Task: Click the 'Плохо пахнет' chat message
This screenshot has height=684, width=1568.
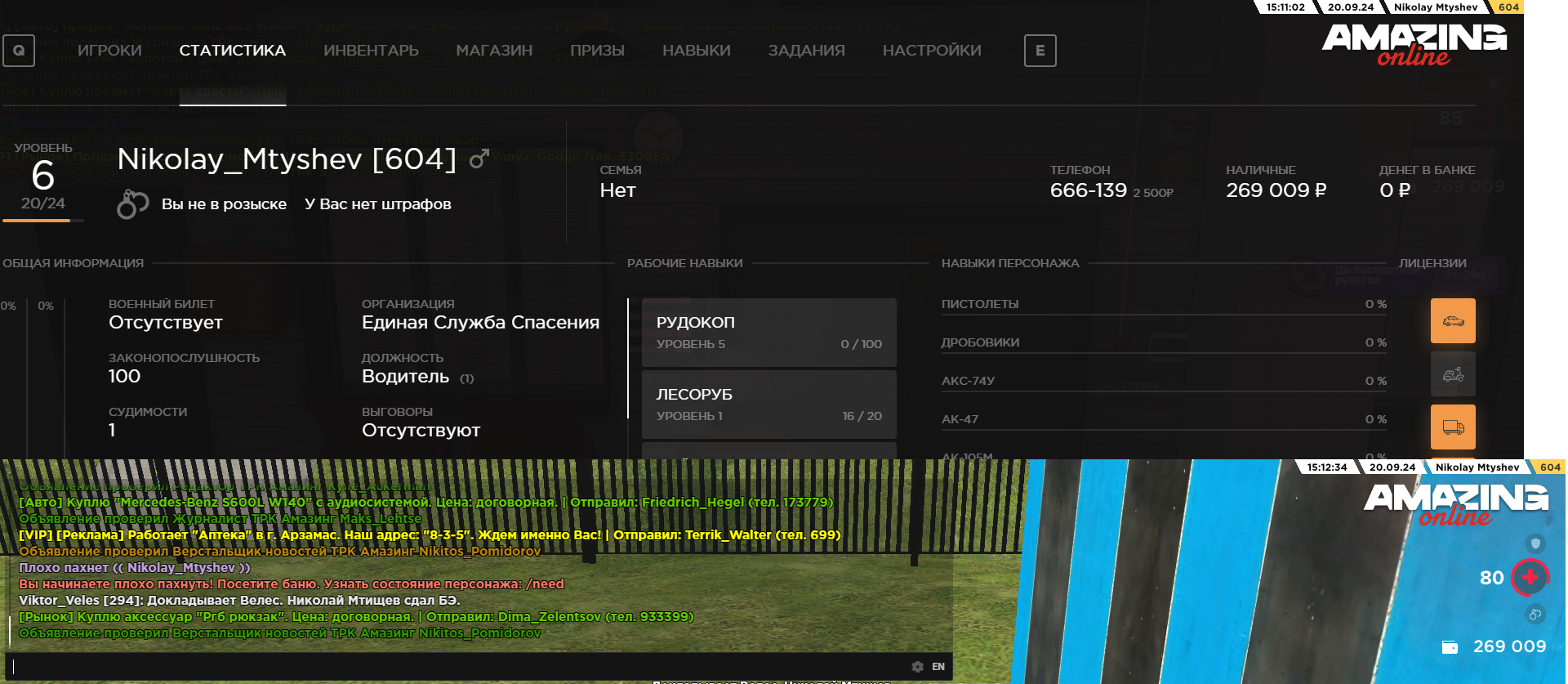Action: pos(135,568)
